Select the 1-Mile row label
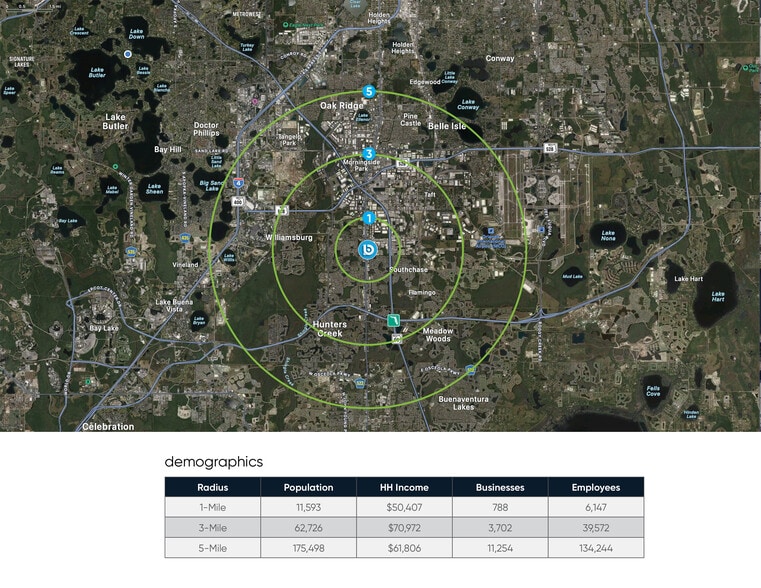Screen dimensions: 761x588 pos(212,508)
